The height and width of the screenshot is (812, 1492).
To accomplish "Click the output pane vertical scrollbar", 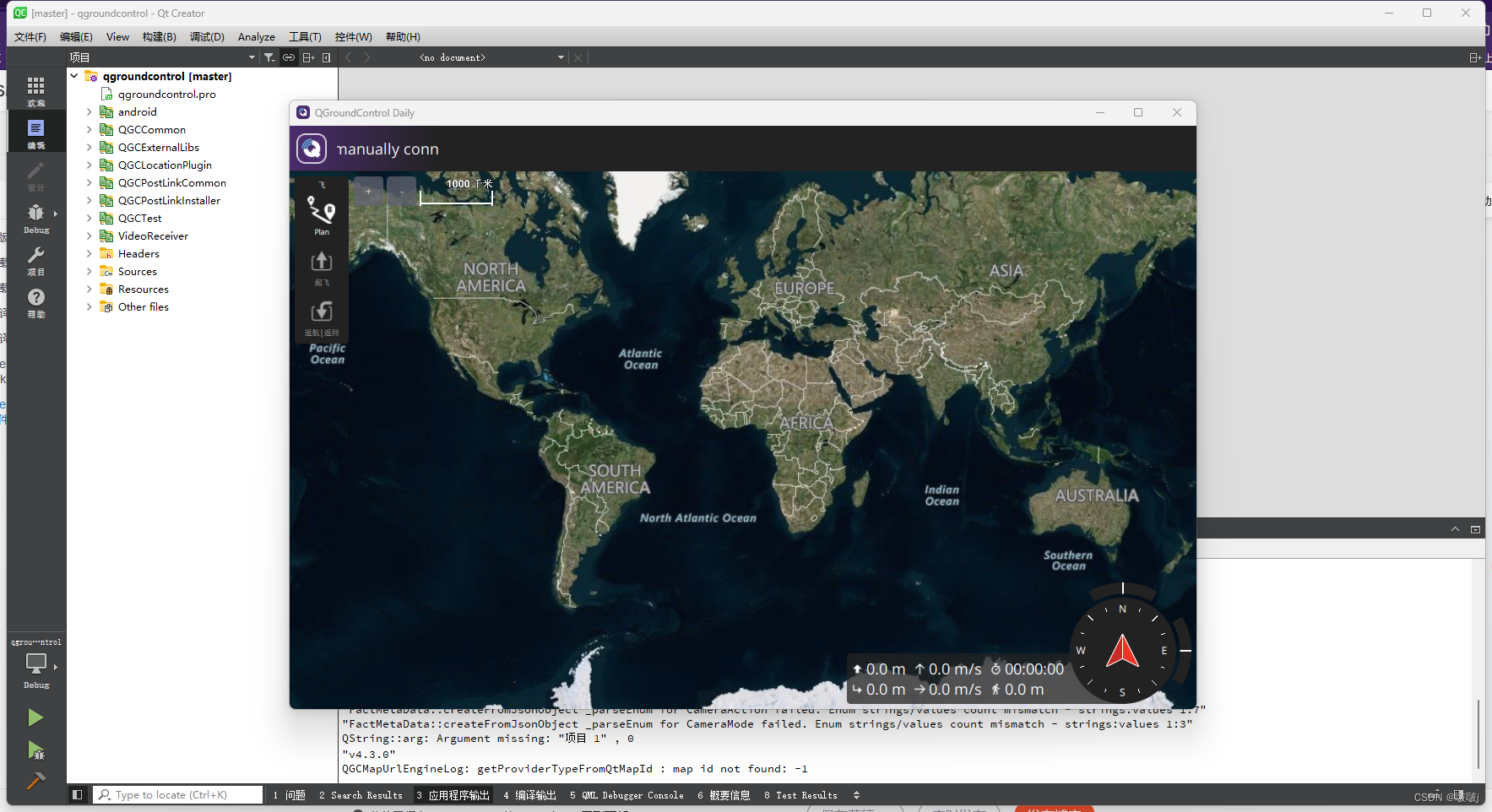I will pos(1478,734).
